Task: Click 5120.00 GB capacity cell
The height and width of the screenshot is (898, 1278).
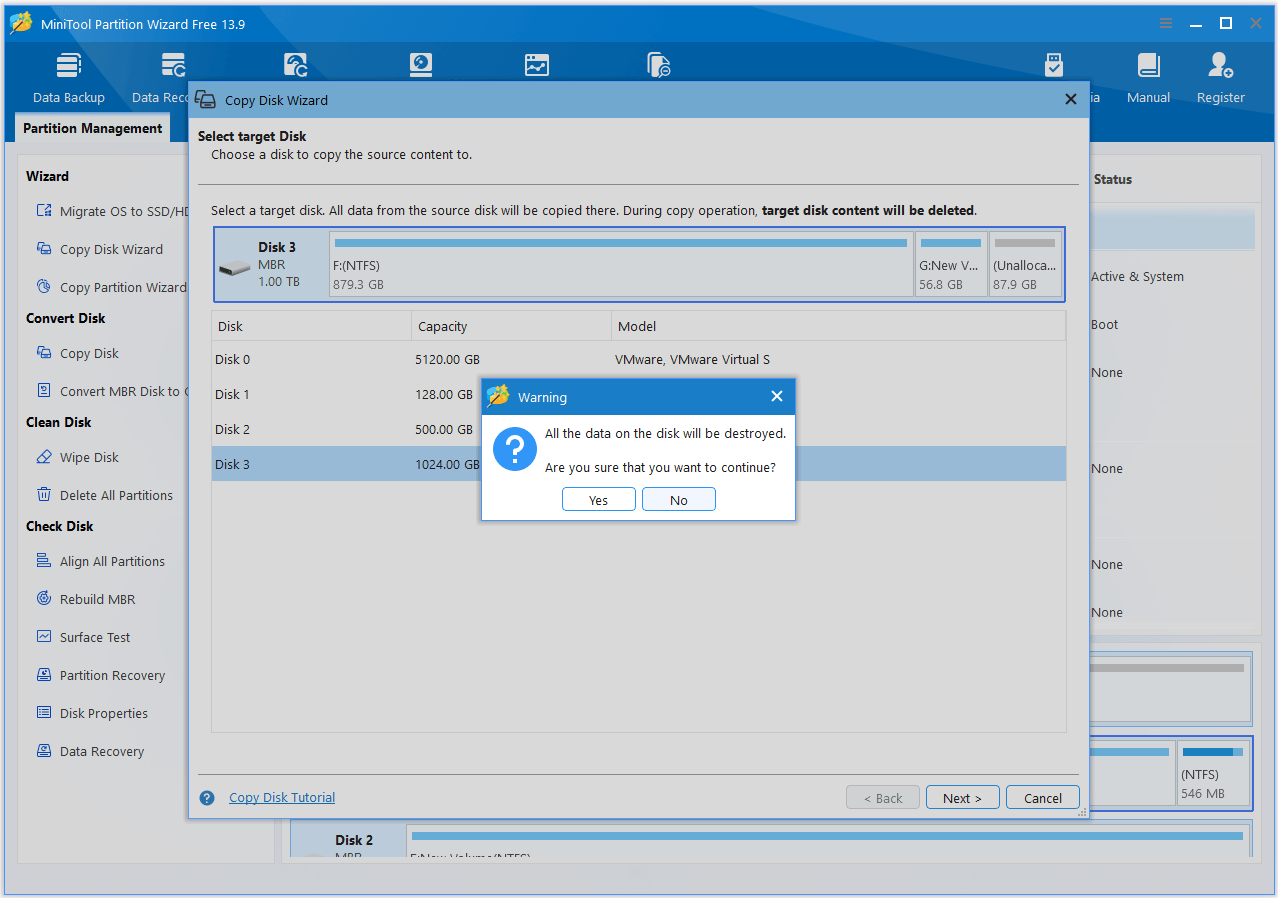Action: click(447, 359)
